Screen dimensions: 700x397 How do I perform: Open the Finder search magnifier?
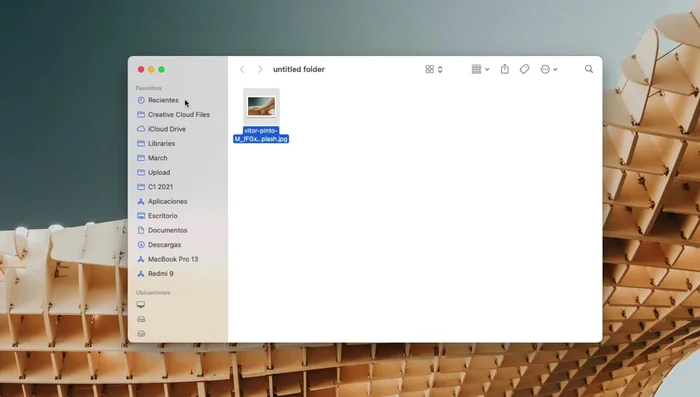[x=589, y=69]
